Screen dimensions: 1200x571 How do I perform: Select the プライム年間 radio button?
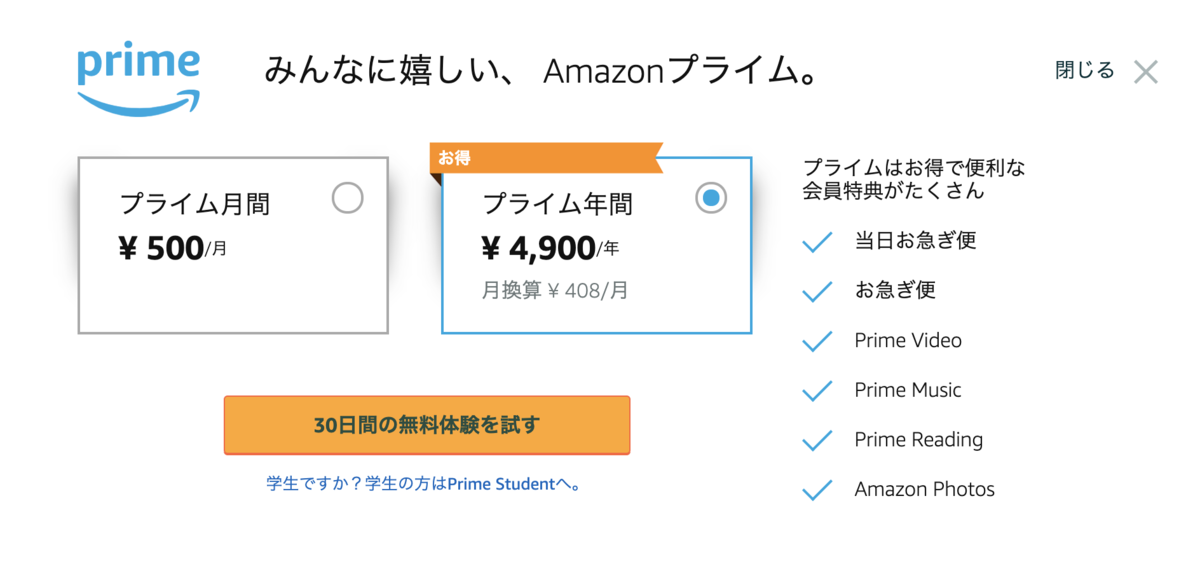[711, 199]
